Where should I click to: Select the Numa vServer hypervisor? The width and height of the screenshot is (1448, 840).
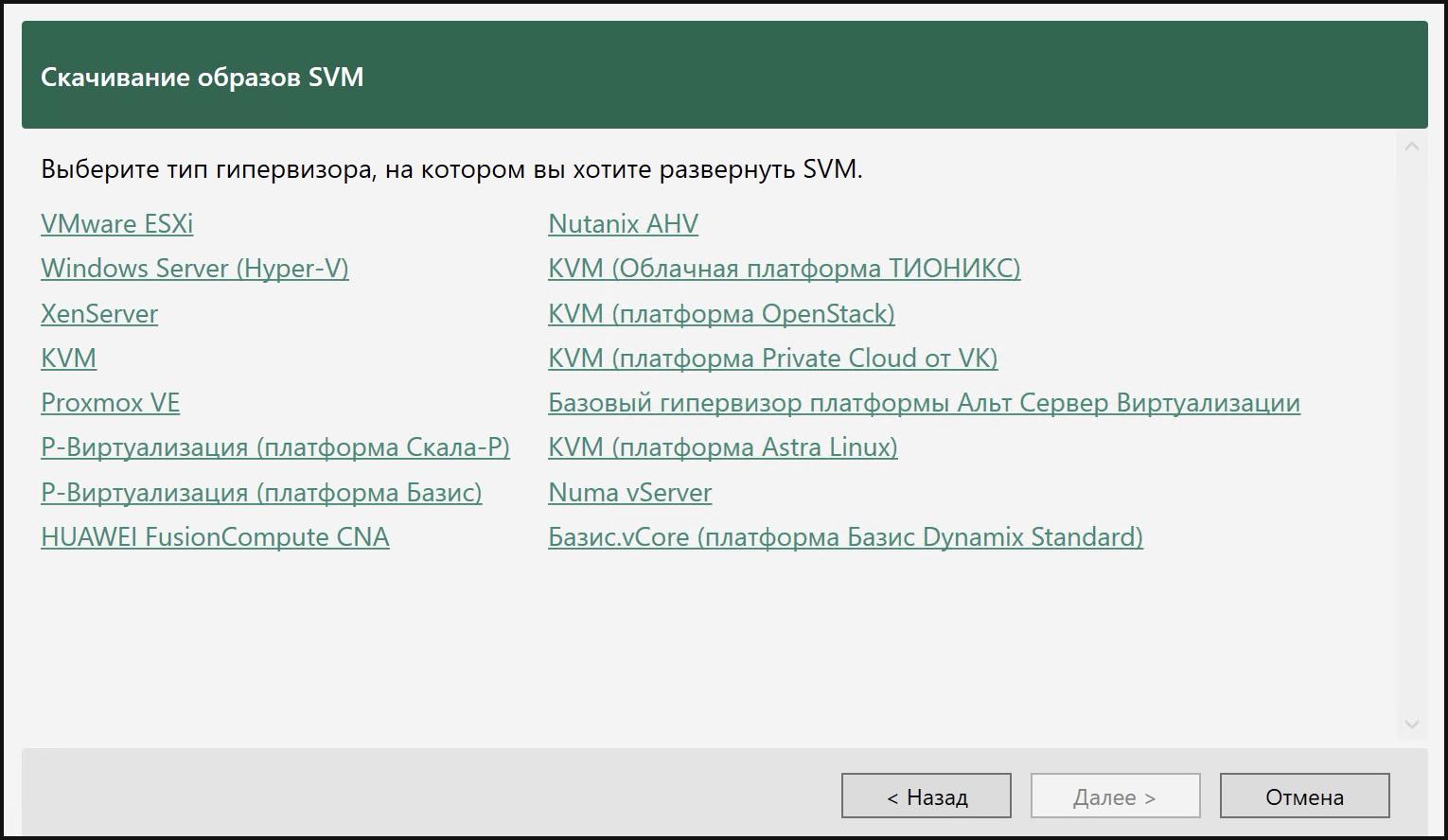[629, 493]
